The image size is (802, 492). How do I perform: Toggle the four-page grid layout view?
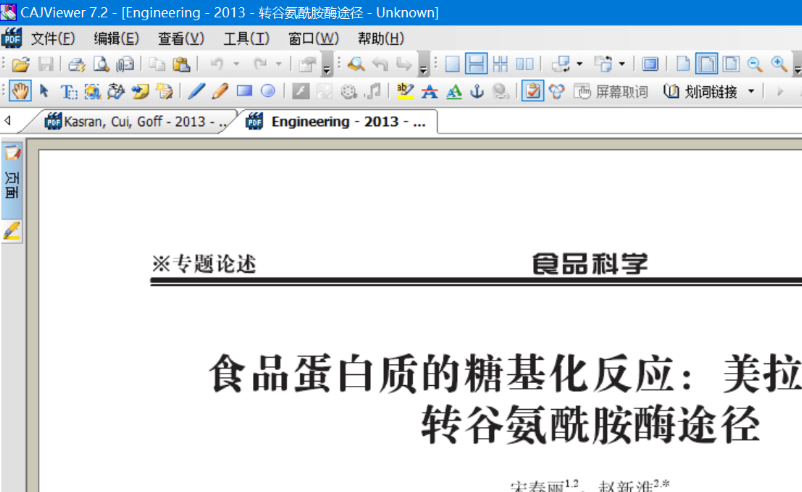(500, 64)
